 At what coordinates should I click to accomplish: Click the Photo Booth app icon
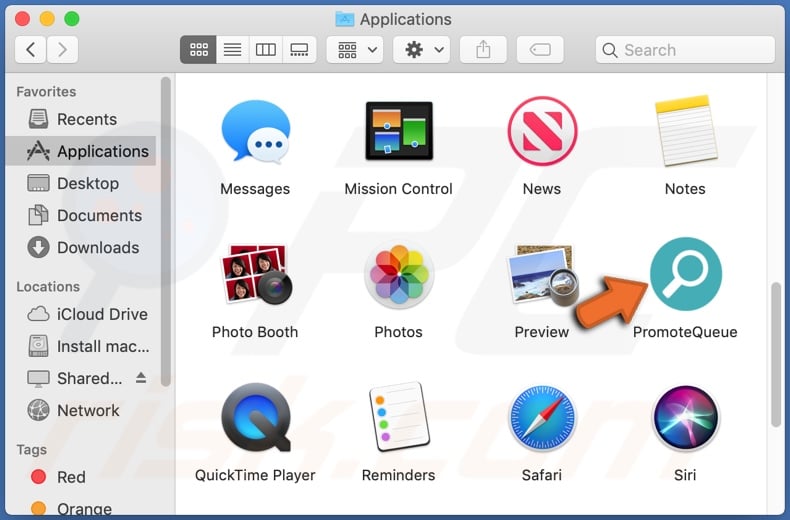click(x=255, y=275)
